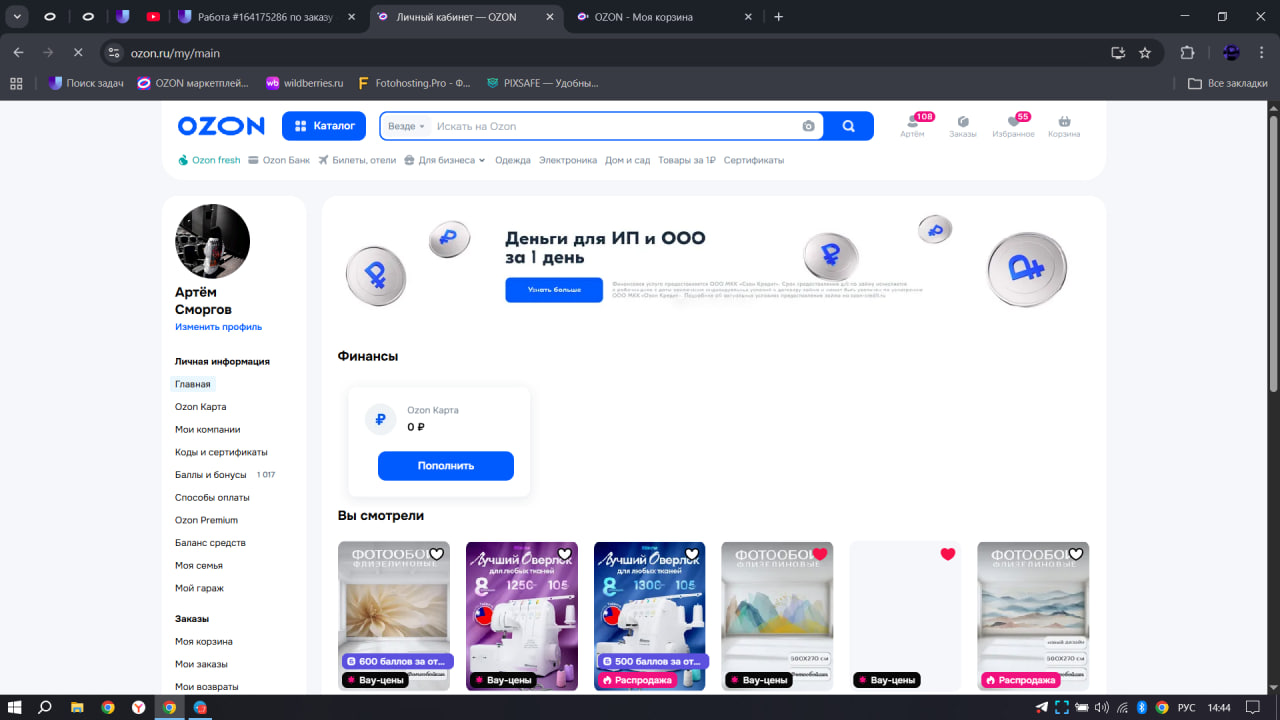
Task: Open the Избранное heart icon in header
Action: pos(1013,126)
